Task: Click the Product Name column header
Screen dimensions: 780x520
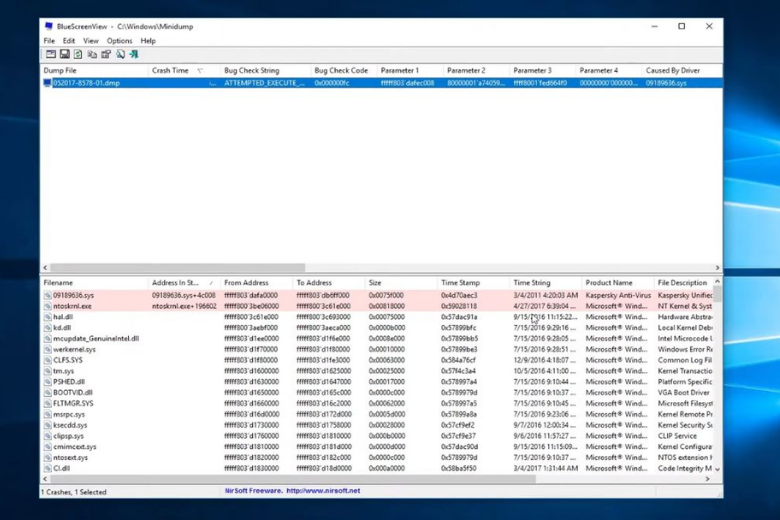Action: (x=617, y=283)
